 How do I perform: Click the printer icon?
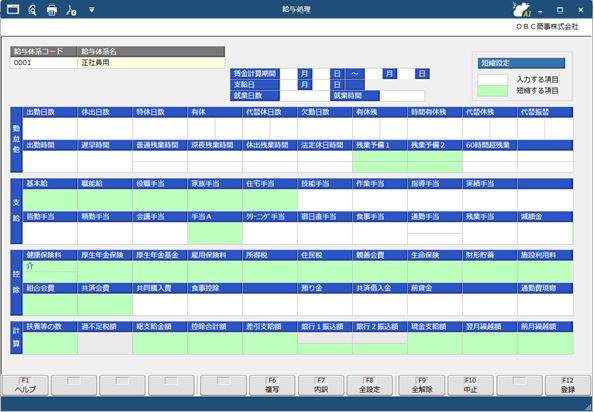tap(52, 9)
